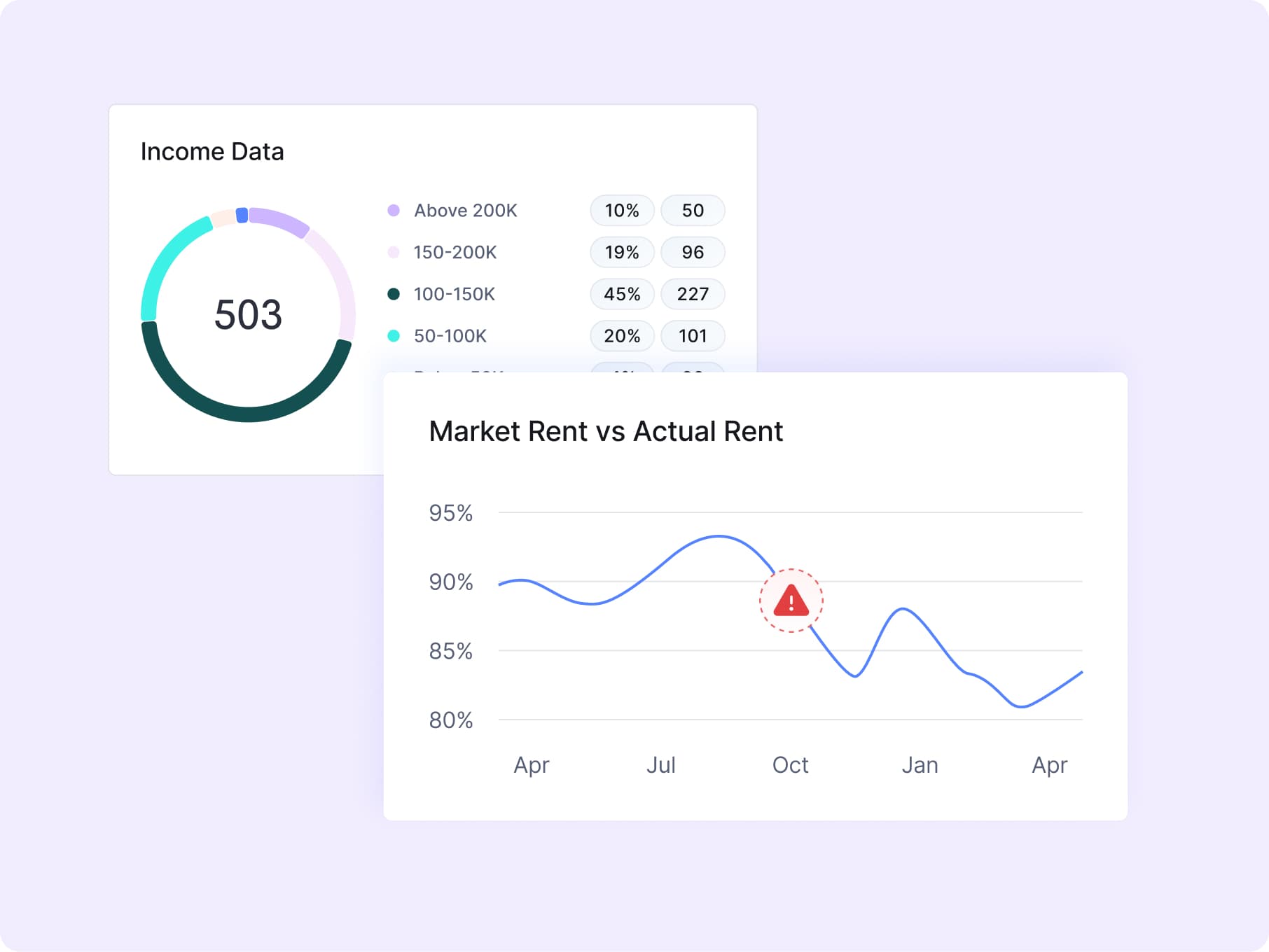The image size is (1269, 952).
Task: Select the dark green 100-150K legend dot
Action: point(393,294)
